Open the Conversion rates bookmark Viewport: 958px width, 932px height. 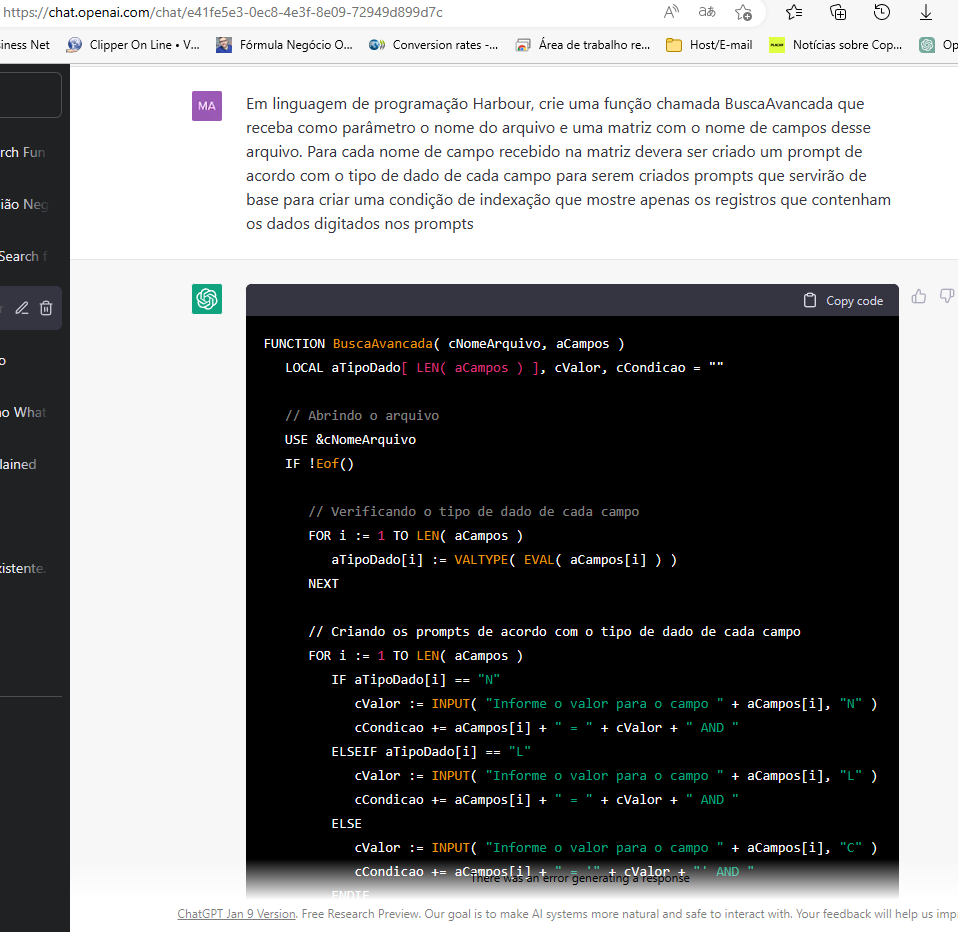coord(434,45)
